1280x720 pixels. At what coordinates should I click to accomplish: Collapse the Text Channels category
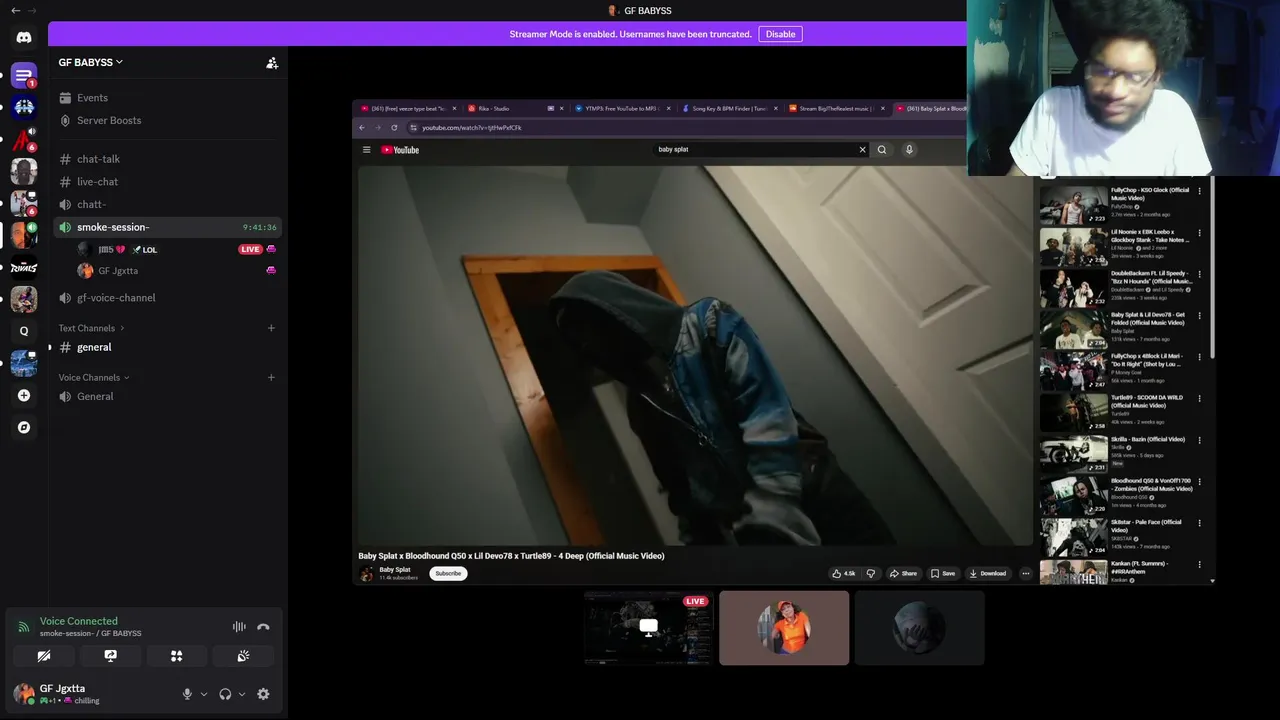(91, 328)
